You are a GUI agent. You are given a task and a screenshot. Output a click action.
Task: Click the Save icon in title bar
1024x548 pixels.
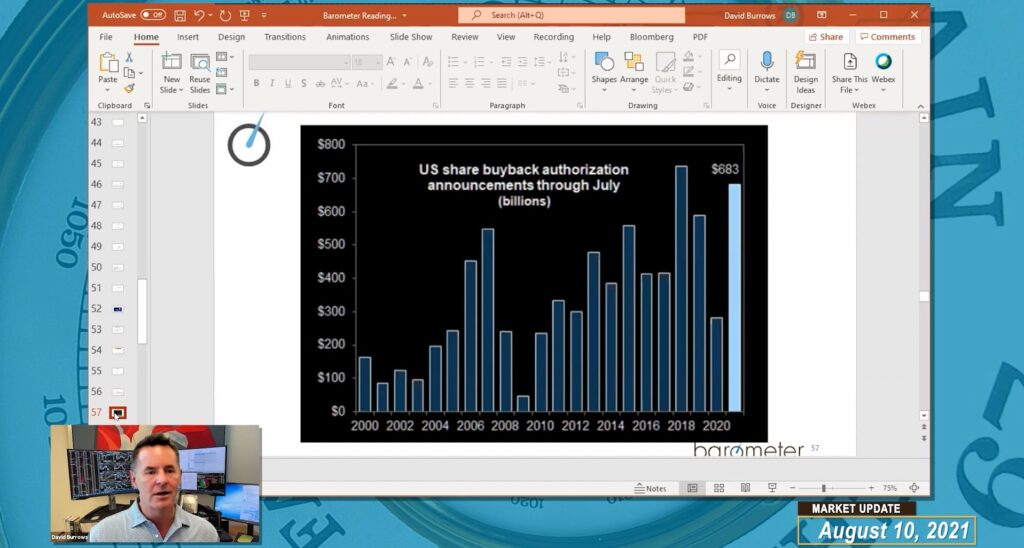tap(180, 15)
